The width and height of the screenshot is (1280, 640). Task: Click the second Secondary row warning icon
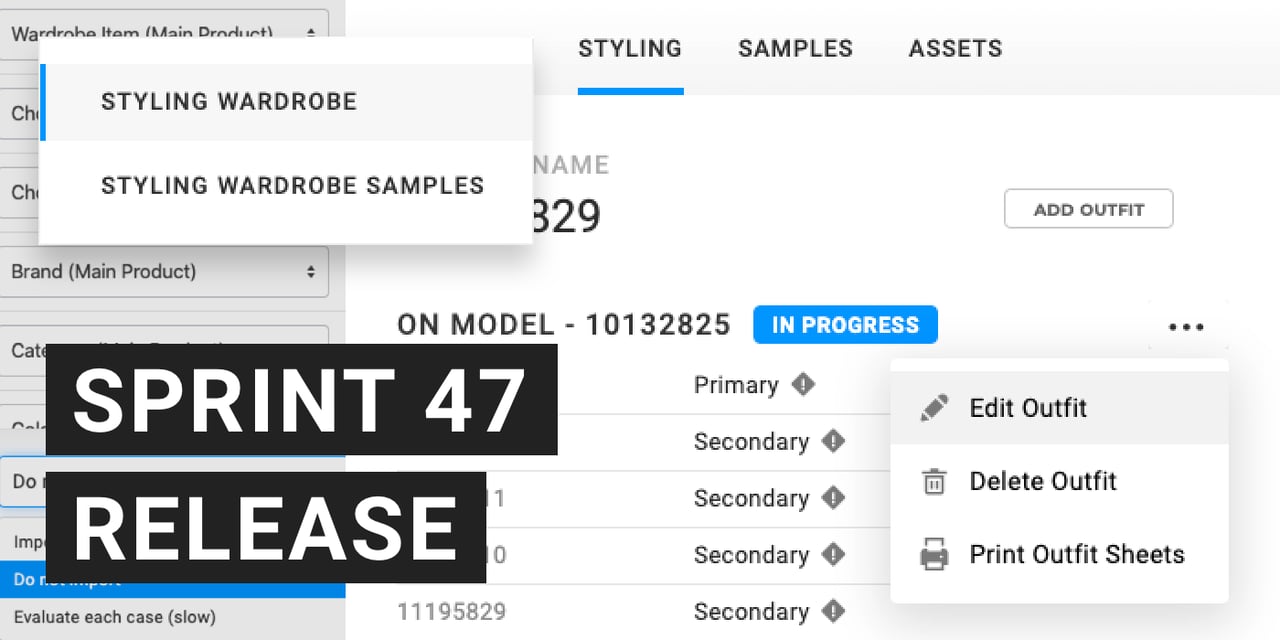click(x=833, y=498)
